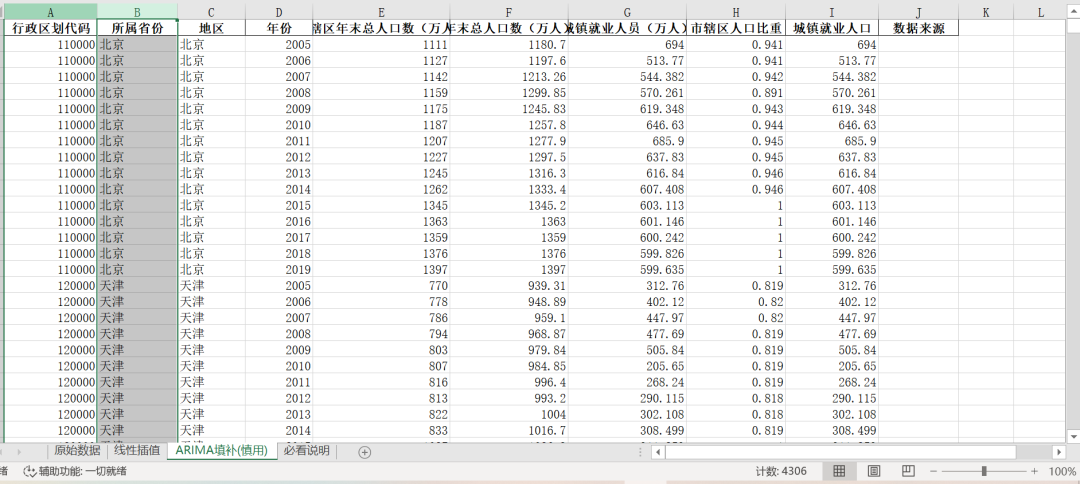Click sheet tab scroll right arrow
Viewport: 1080px width, 484px height.
pyautogui.click(x=19, y=452)
